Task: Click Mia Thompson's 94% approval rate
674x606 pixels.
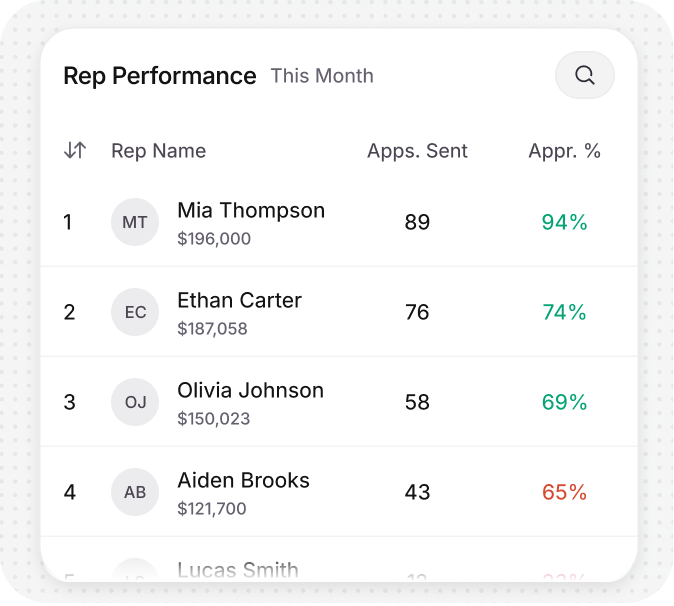Action: tap(564, 222)
